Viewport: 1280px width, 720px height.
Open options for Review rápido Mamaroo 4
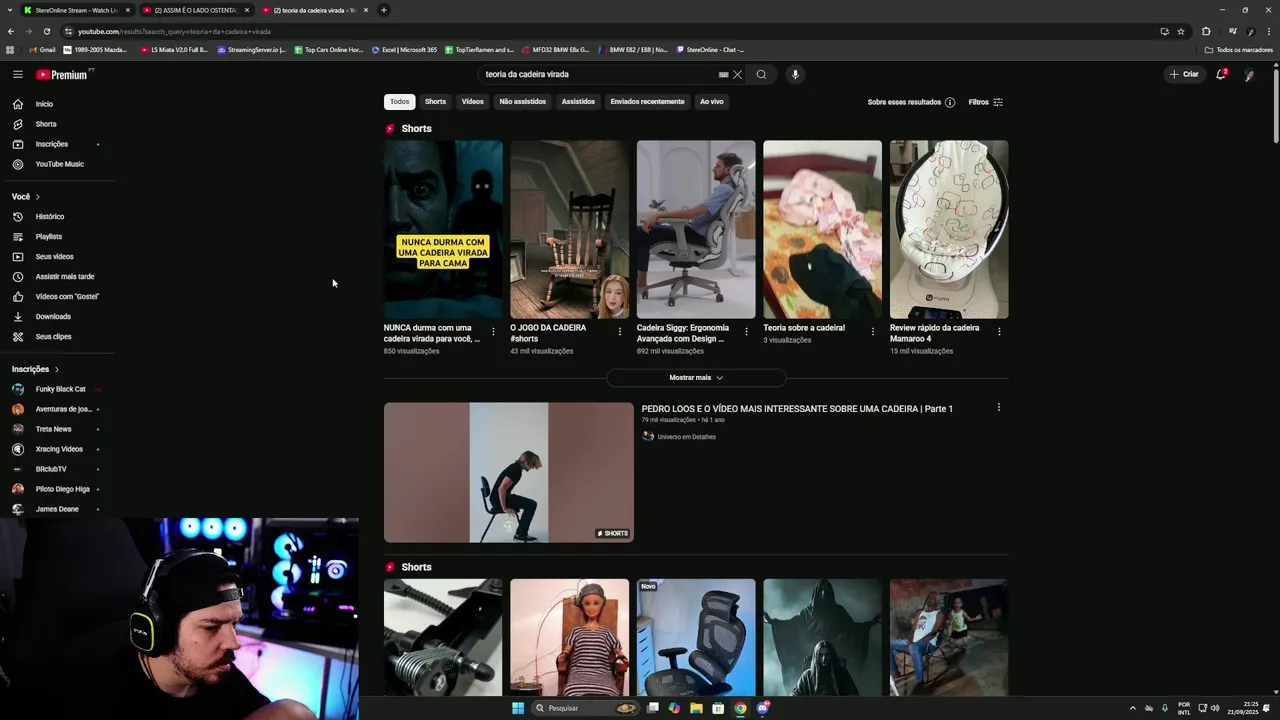[999, 331]
